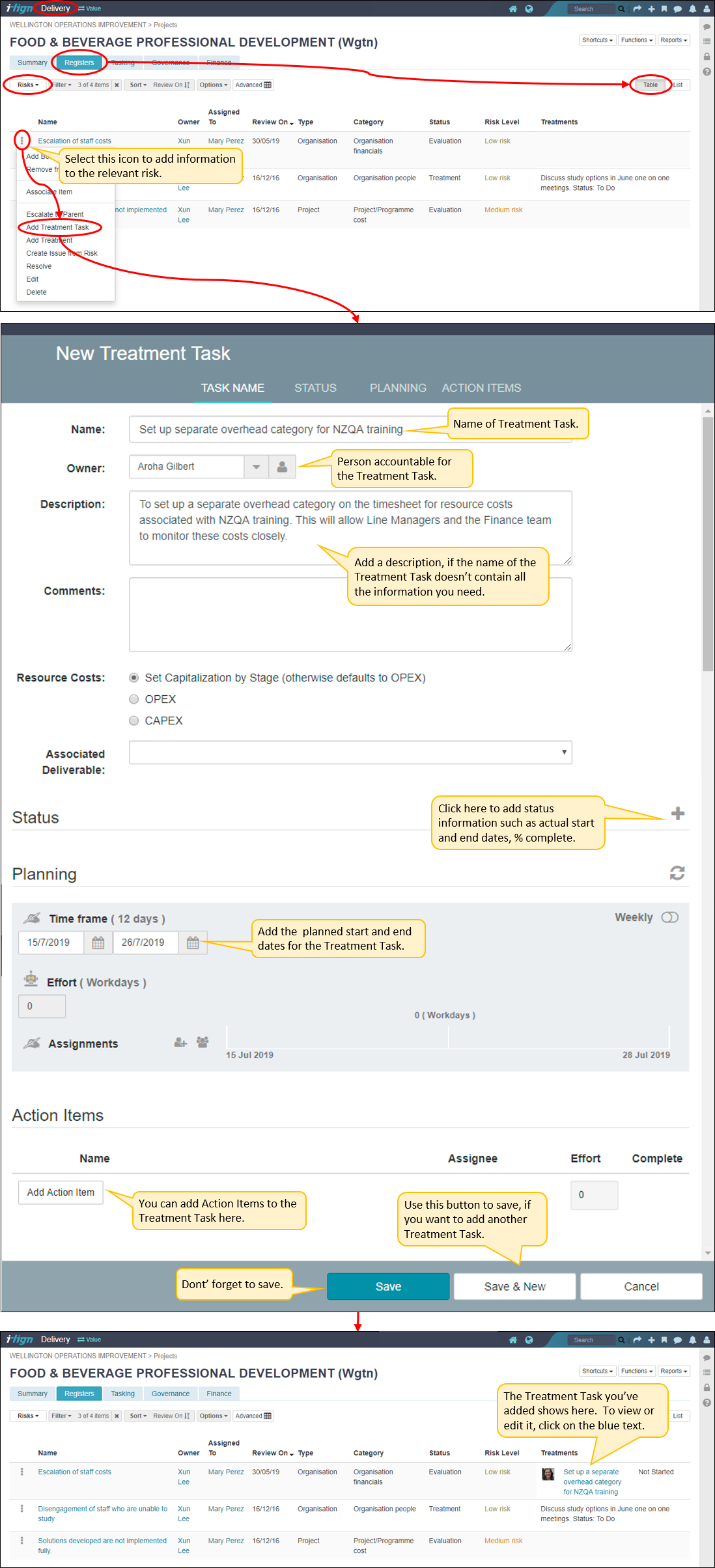Open the Summary tab in the top screenshot
The height and width of the screenshot is (1568, 715).
click(x=33, y=62)
